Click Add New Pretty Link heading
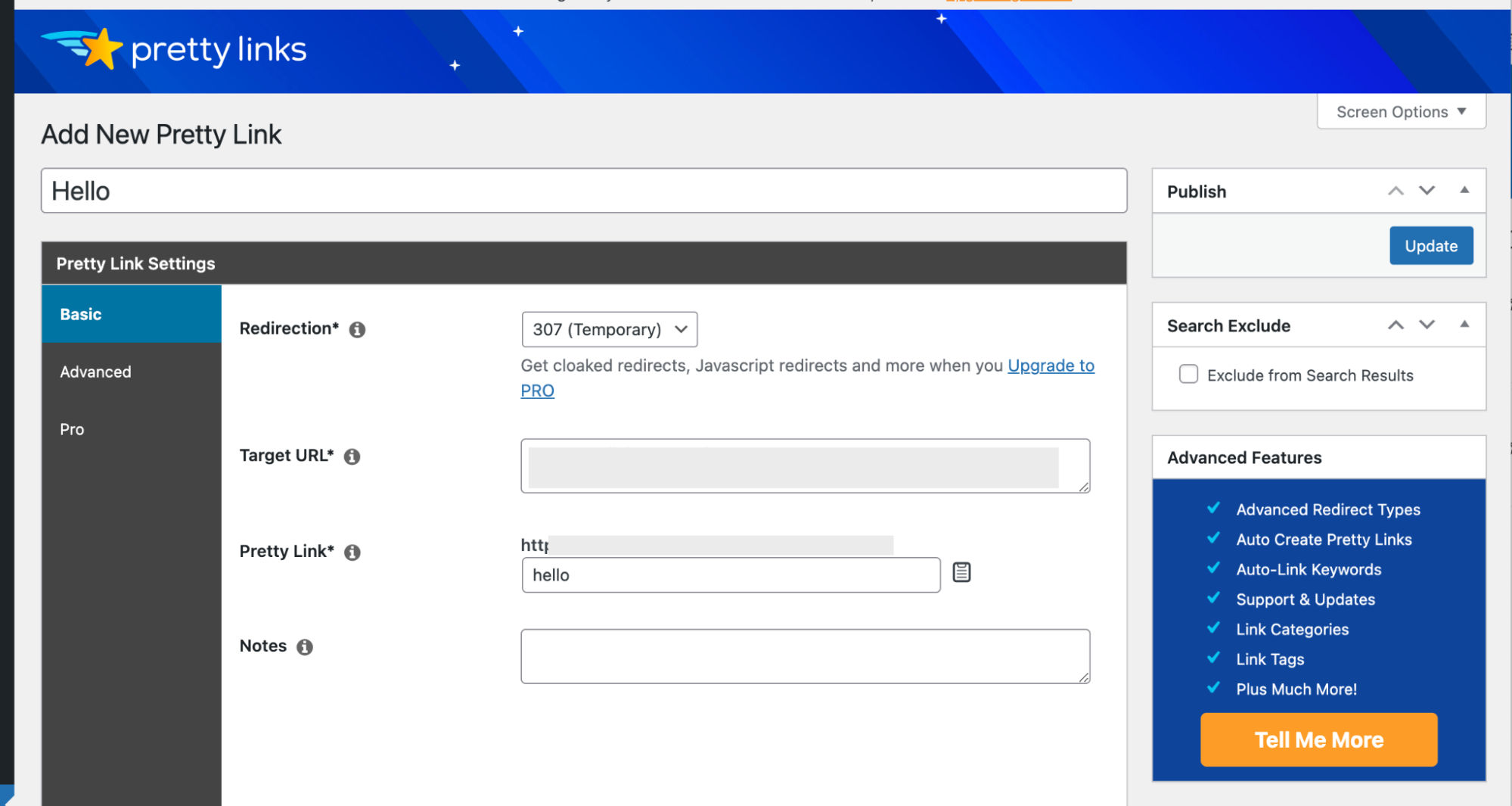The image size is (1512, 806). [x=161, y=135]
